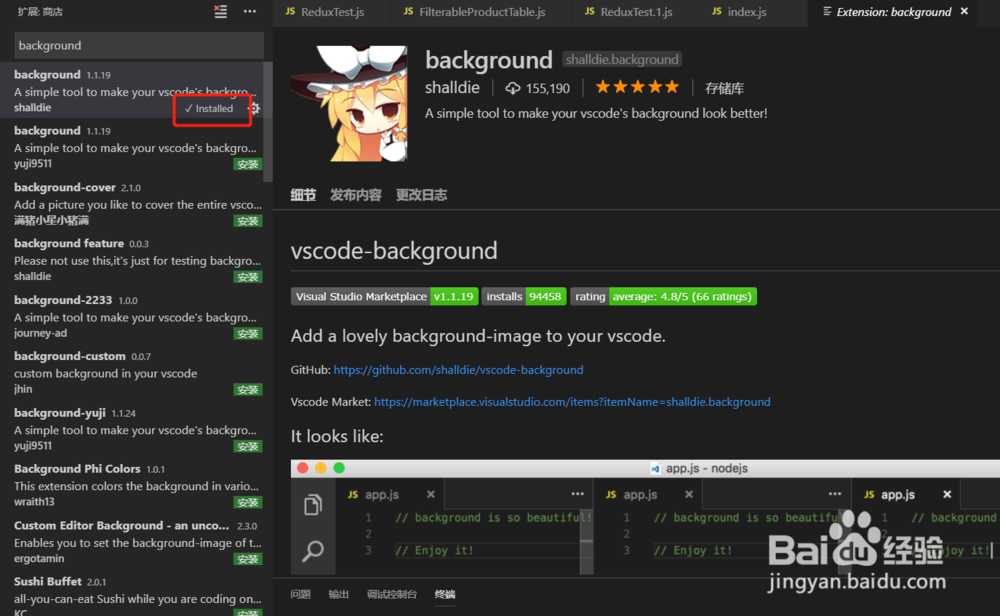Click the extensions list scrollbar
The width and height of the screenshot is (1000, 616).
[x=268, y=121]
